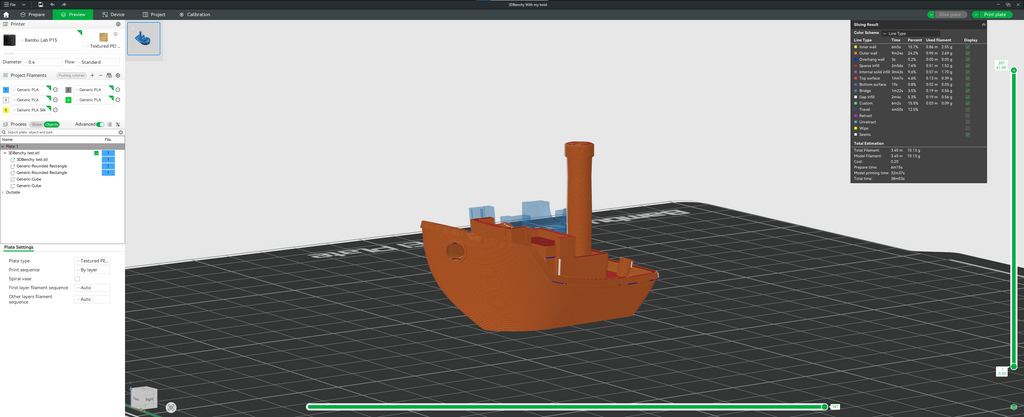Switch to the Prepare tab

(x=32, y=14)
